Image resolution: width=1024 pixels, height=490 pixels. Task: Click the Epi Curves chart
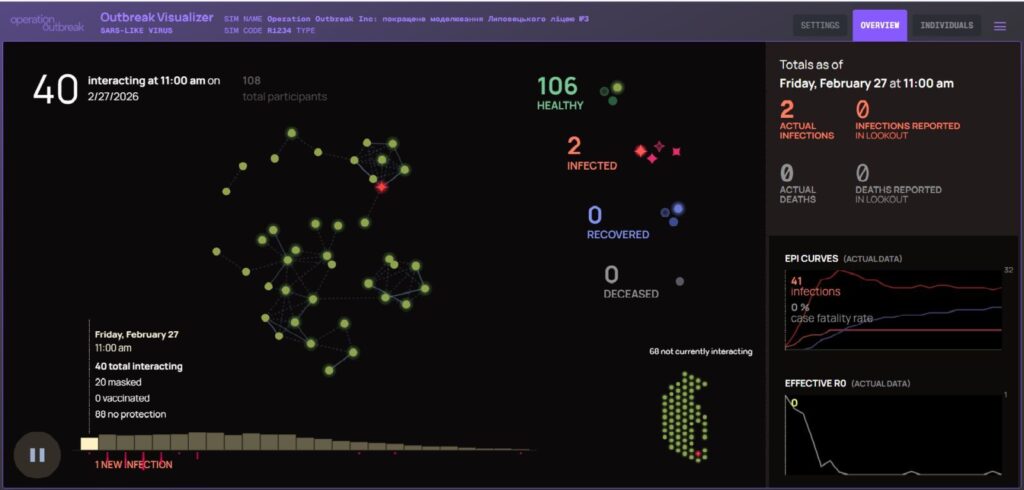click(893, 310)
